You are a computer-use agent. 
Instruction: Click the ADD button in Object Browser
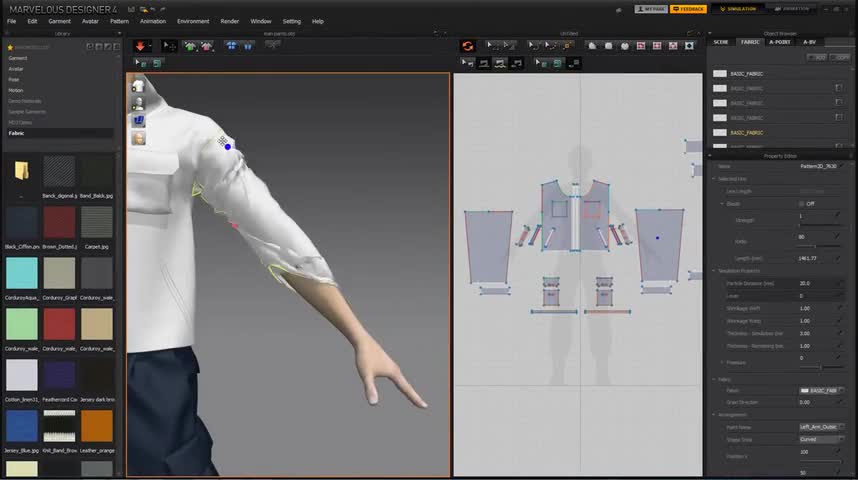[819, 57]
